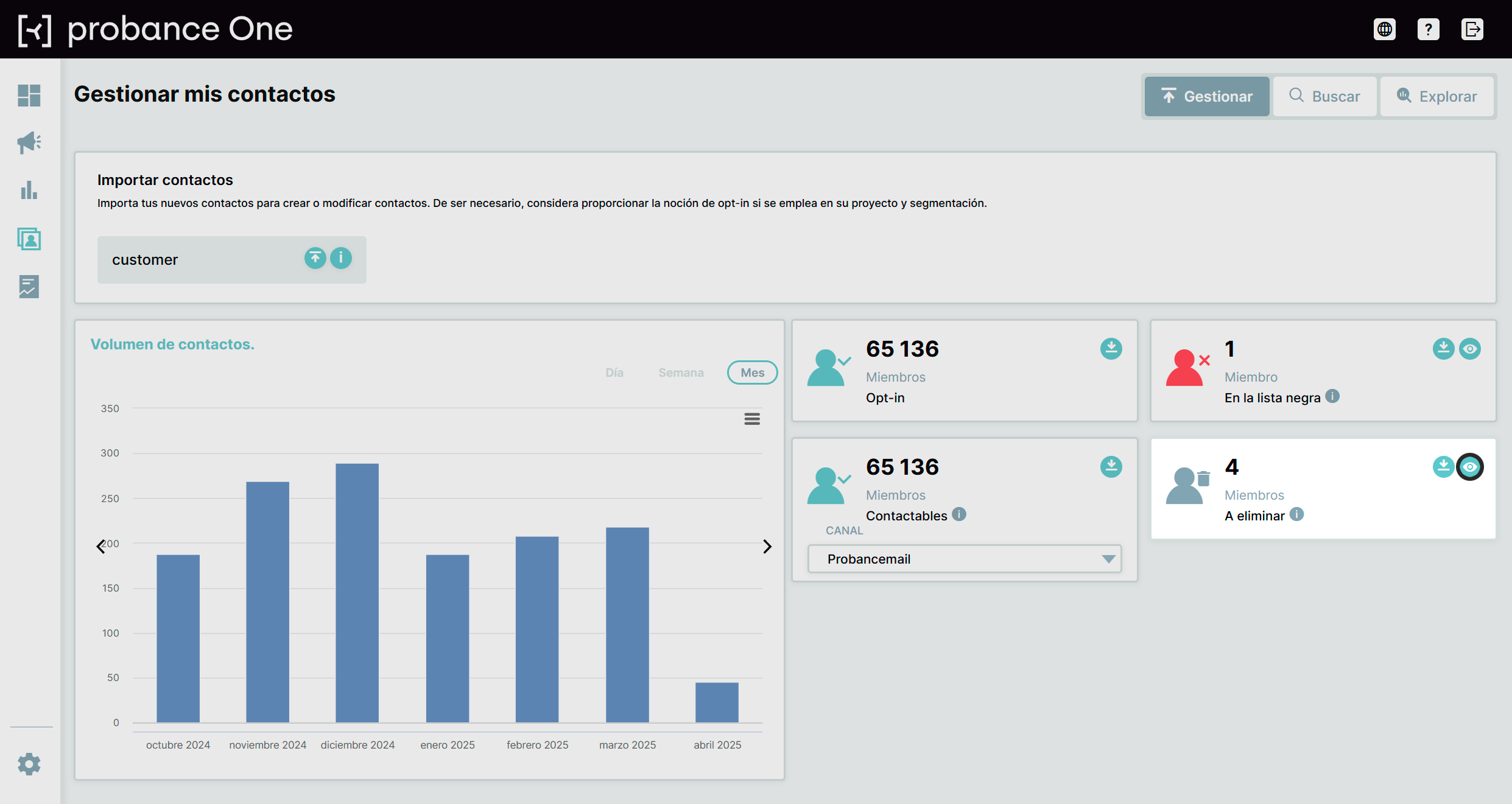Click the 65 136 Opt-in count

pyautogui.click(x=902, y=349)
